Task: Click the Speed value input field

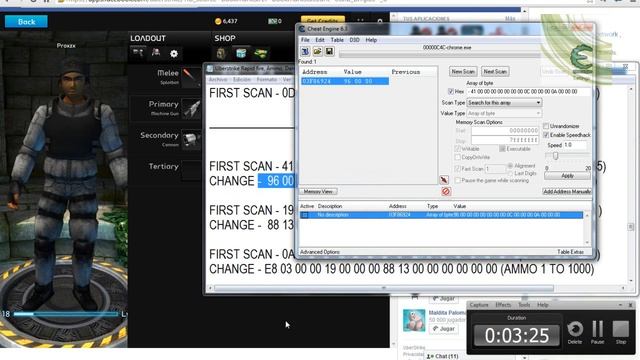Action: pos(575,145)
